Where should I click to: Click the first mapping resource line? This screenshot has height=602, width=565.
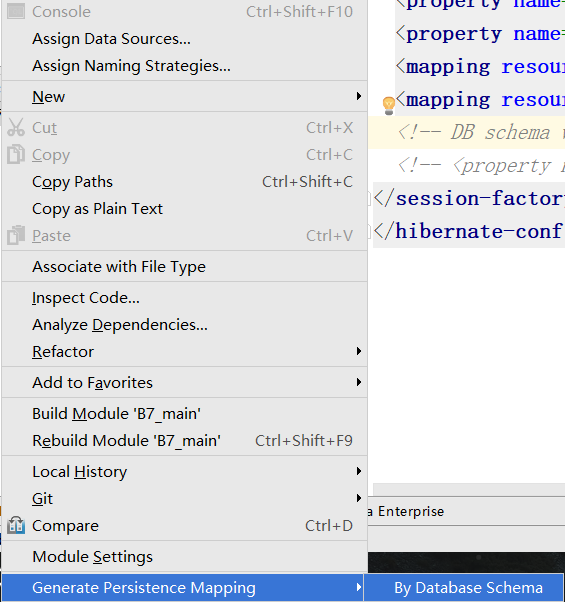point(481,66)
